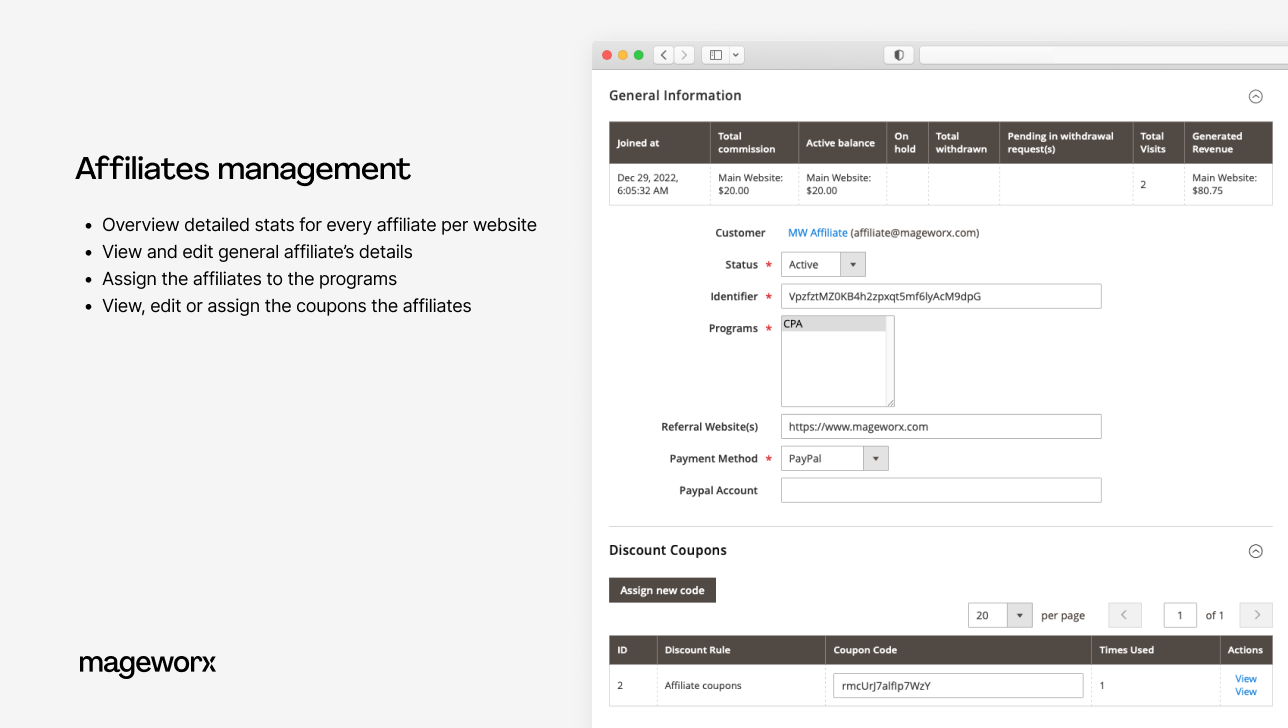Viewport: 1288px width, 728px height.
Task: Click the browser back arrow button
Action: point(664,55)
